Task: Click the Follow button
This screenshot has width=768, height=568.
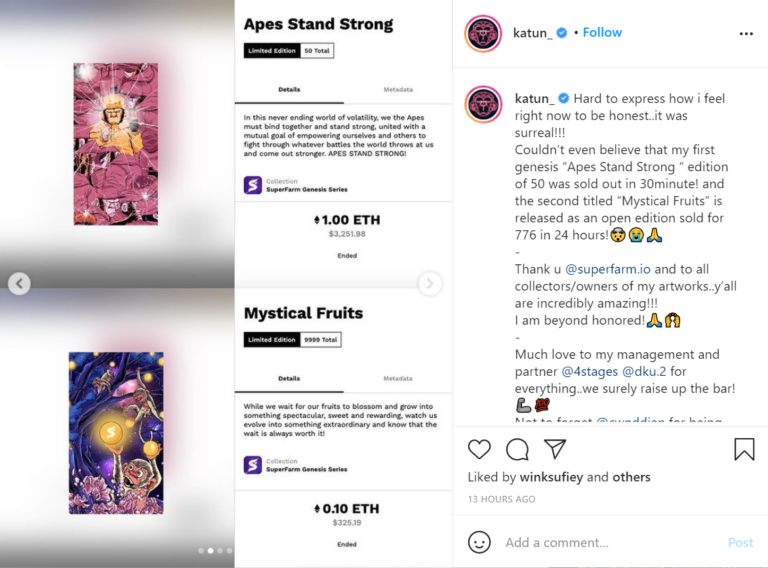Action: [x=602, y=32]
